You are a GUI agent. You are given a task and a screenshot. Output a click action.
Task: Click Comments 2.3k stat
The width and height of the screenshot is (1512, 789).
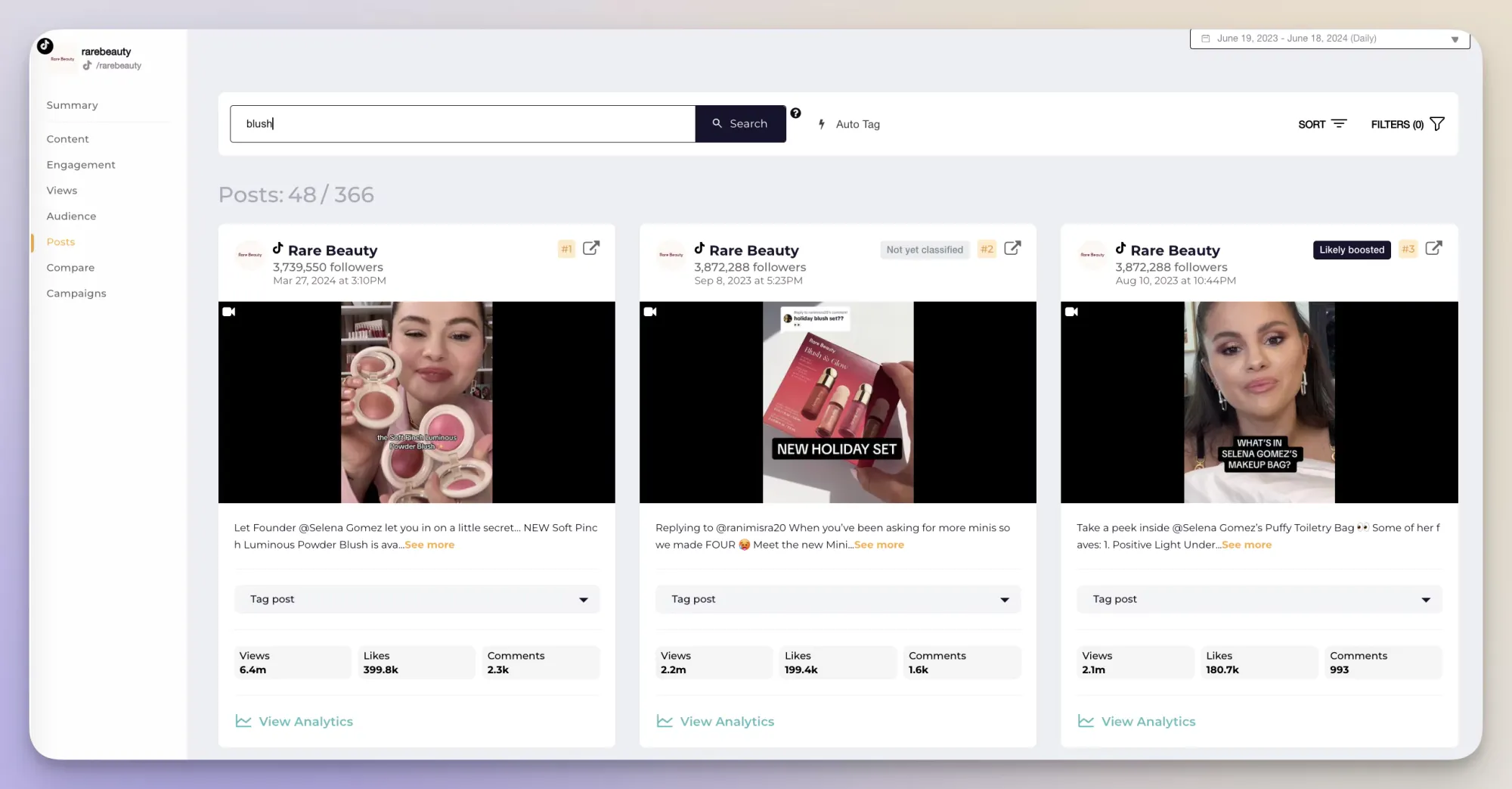[541, 663]
